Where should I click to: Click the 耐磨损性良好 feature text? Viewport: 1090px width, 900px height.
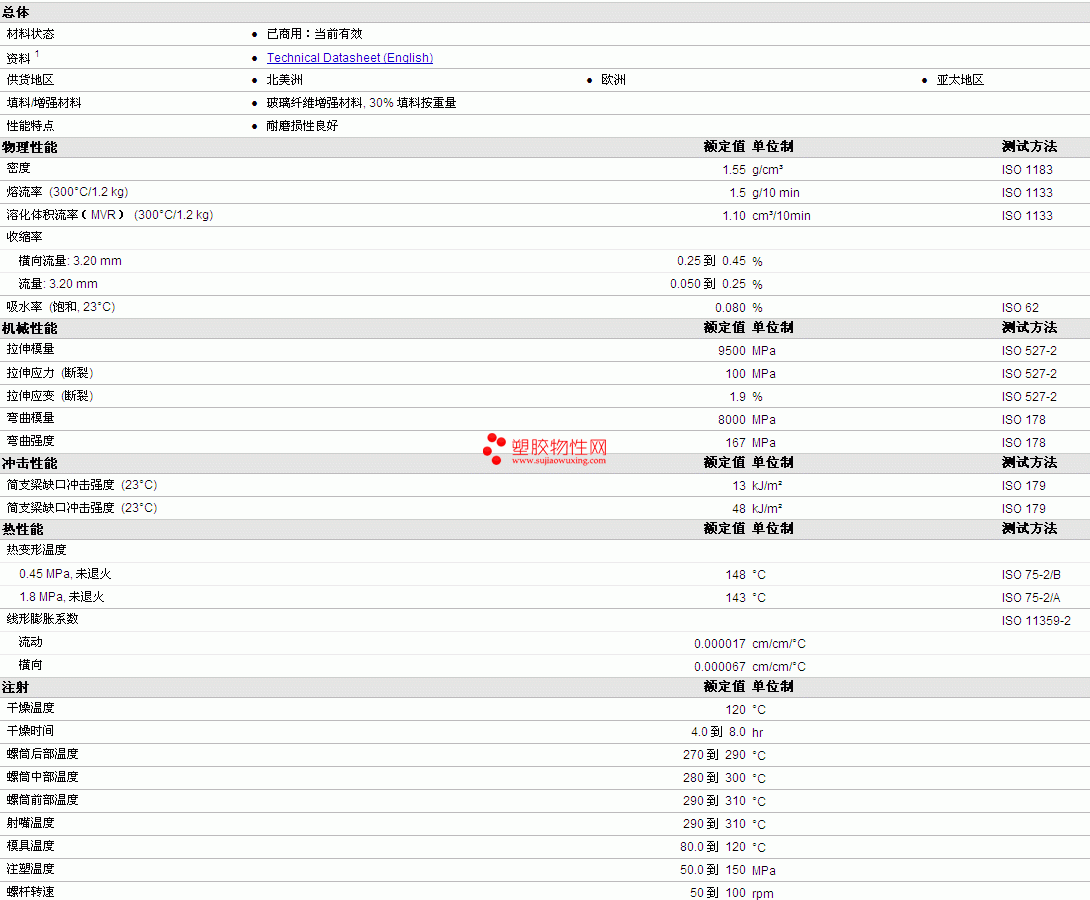click(x=302, y=126)
